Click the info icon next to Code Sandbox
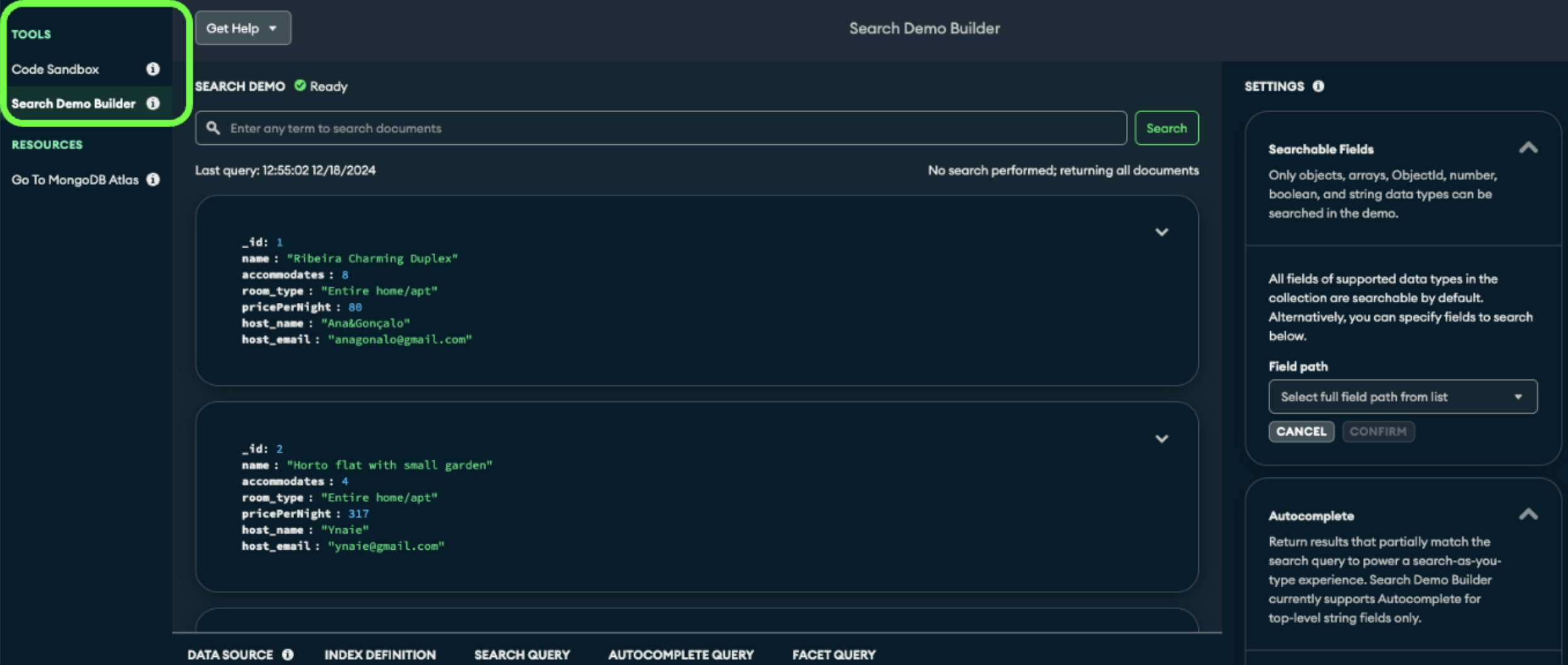 click(x=153, y=69)
